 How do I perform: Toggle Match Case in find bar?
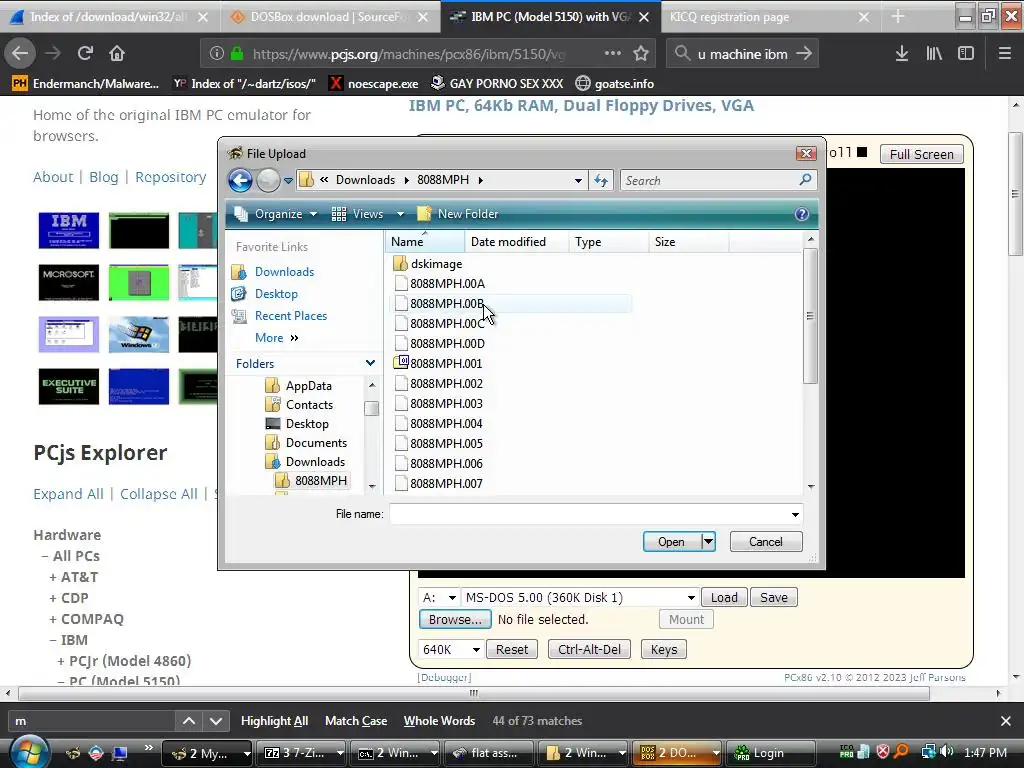(356, 721)
